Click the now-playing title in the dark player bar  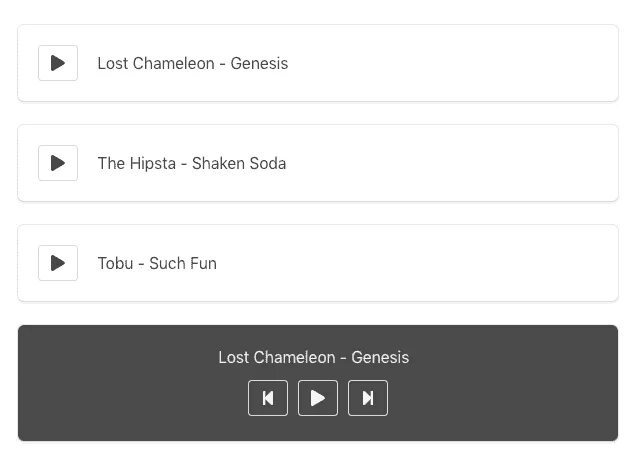[x=313, y=358]
